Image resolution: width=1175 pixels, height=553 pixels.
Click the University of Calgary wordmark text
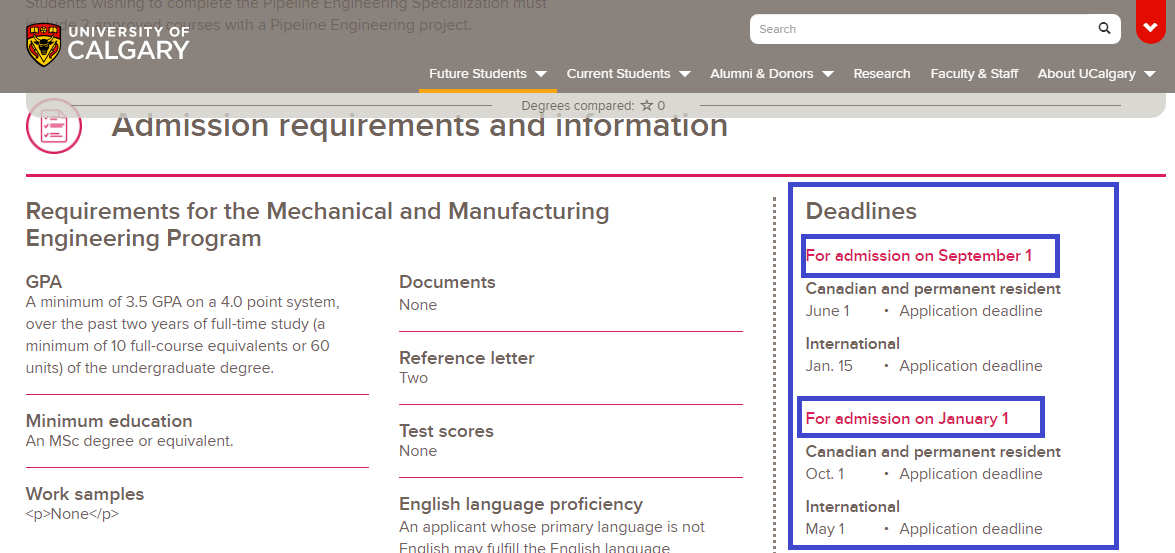pyautogui.click(x=128, y=44)
